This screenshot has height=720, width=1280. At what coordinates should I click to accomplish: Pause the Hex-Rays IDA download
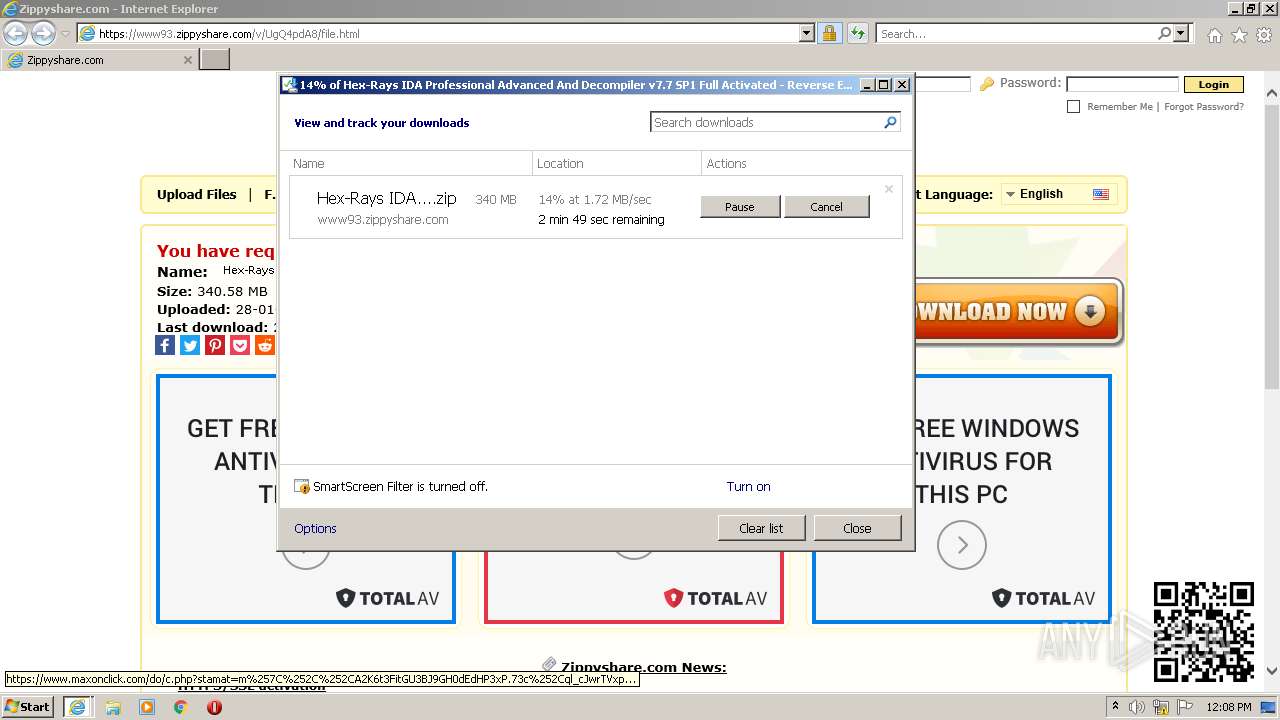click(x=740, y=207)
